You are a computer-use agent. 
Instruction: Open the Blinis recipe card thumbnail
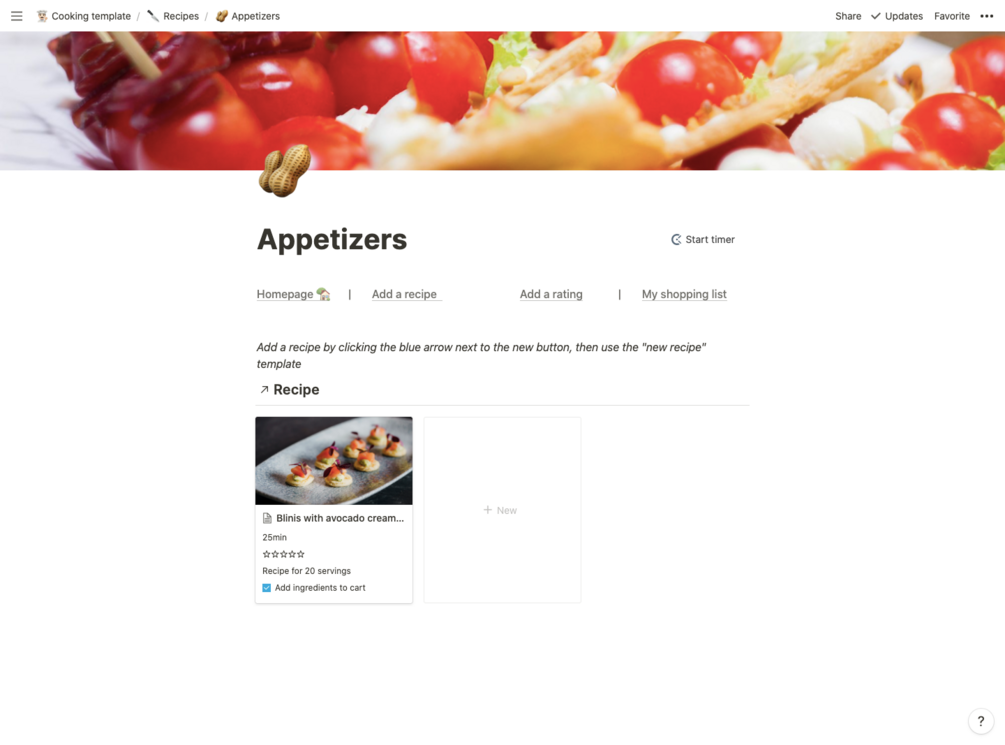point(334,461)
